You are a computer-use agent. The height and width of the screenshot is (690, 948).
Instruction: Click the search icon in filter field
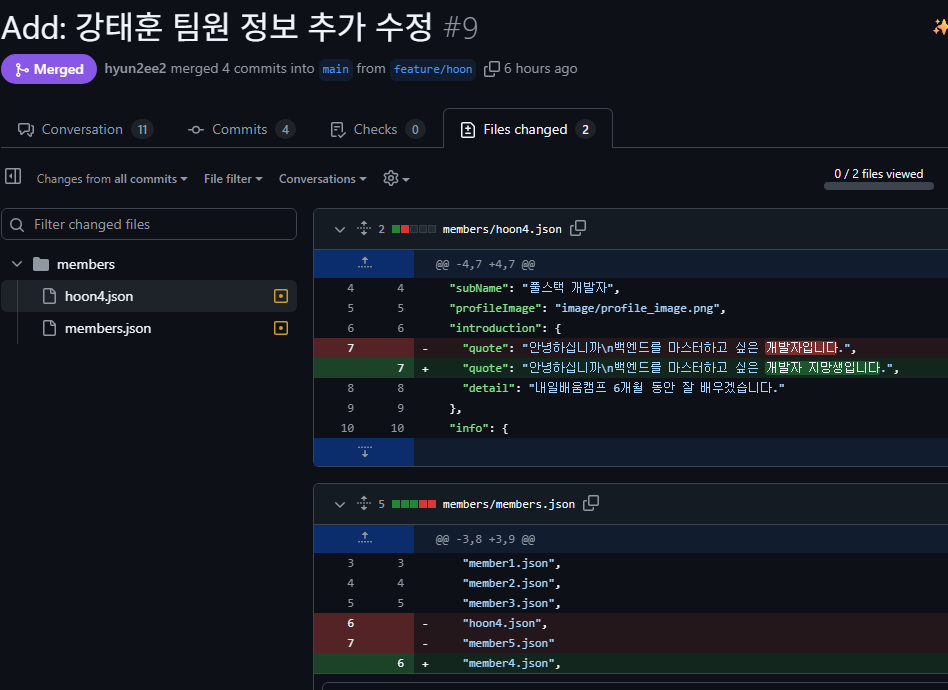pos(17,225)
